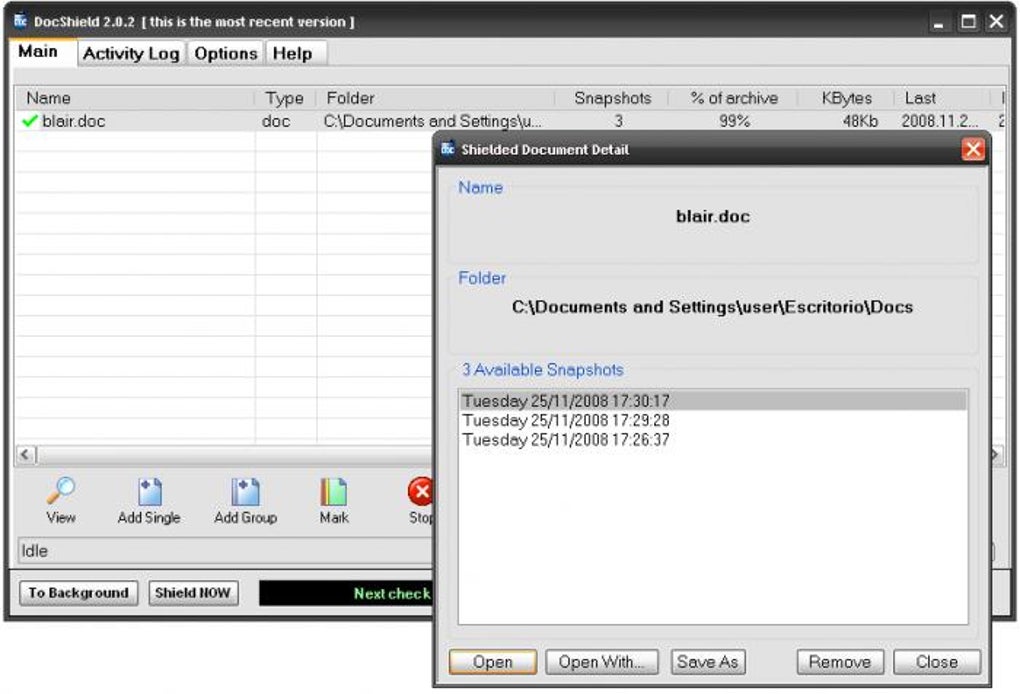Select the View magnifier tool

(60, 494)
